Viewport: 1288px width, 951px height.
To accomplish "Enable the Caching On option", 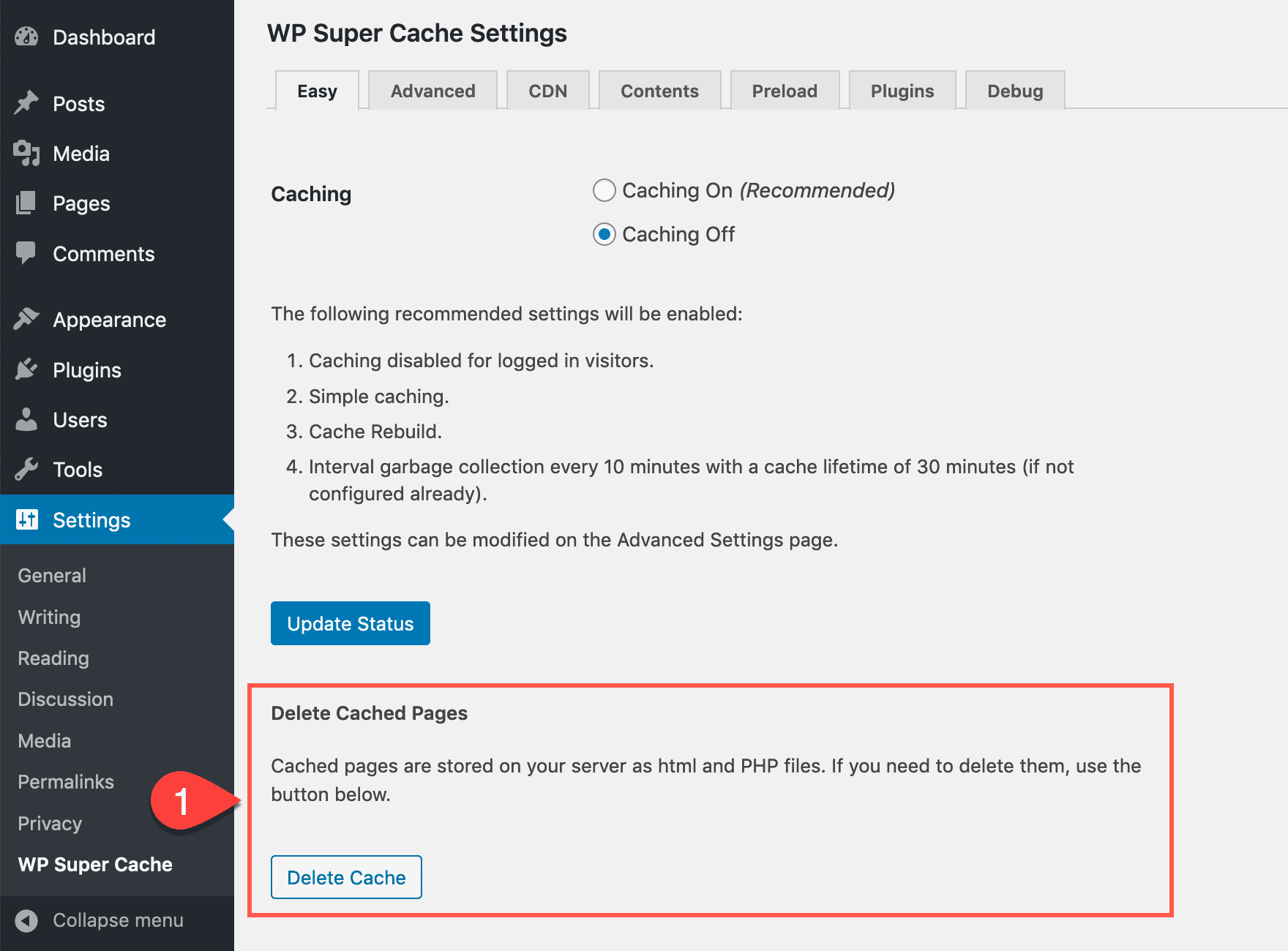I will point(604,190).
